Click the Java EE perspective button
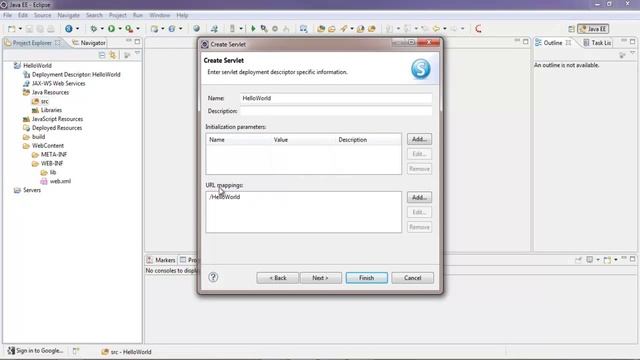 point(593,29)
